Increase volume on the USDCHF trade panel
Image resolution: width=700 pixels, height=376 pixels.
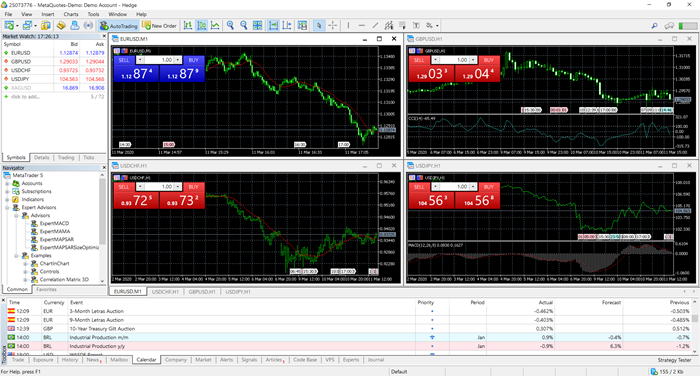click(x=178, y=187)
